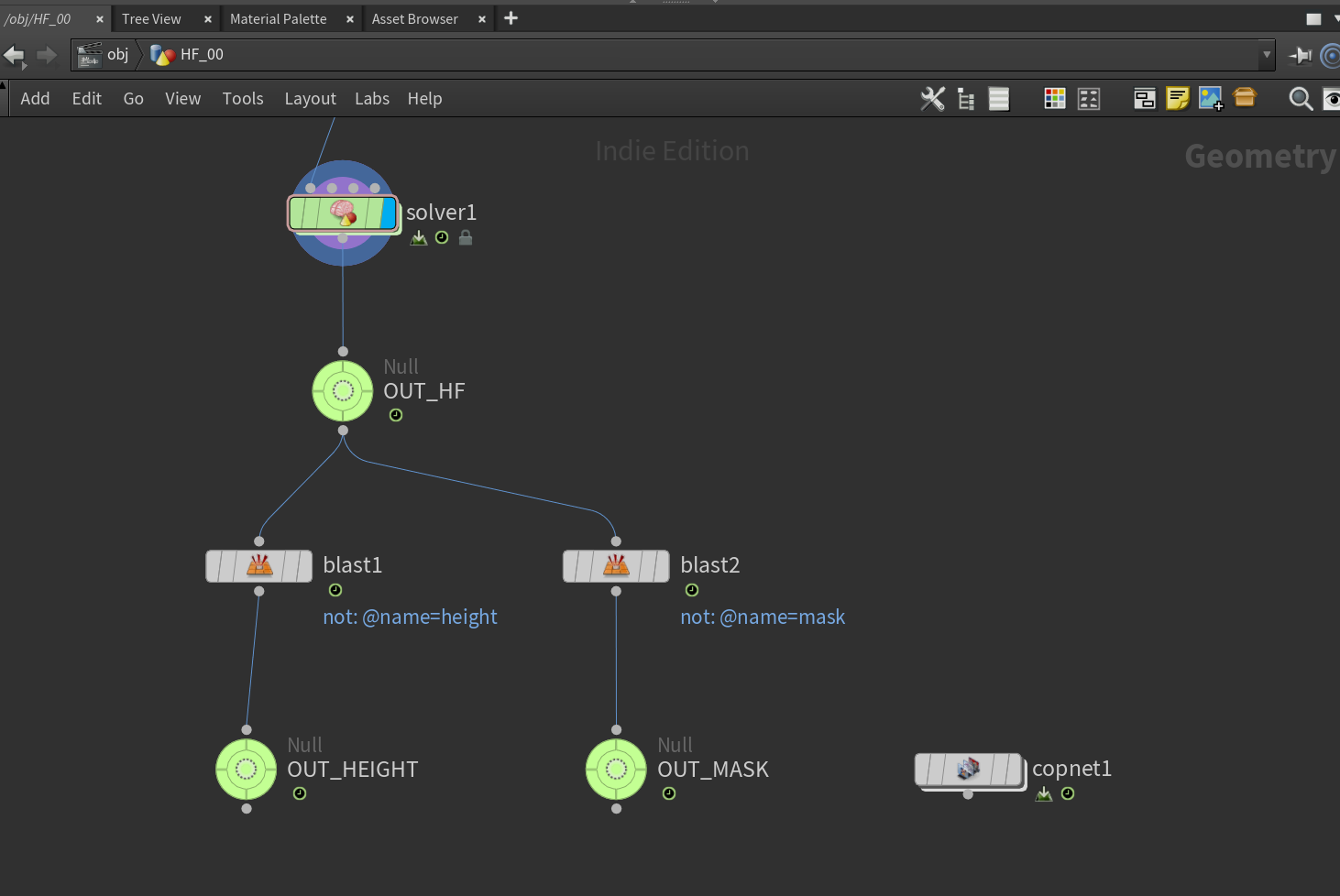Open the network editor tool settings wrench
The height and width of the screenshot is (896, 1340).
click(x=932, y=99)
